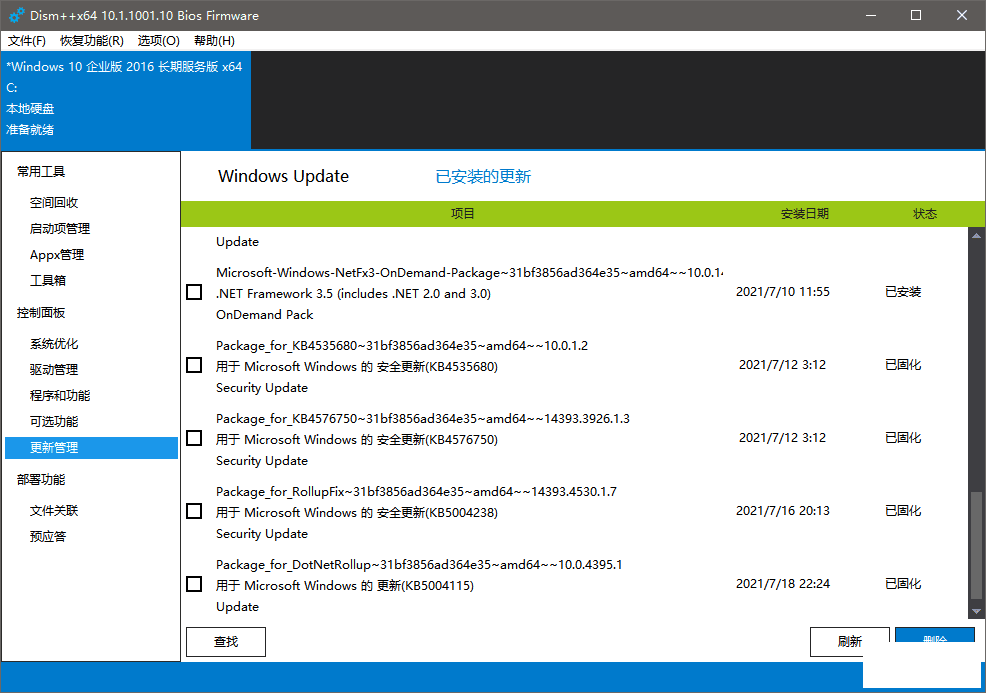Viewport: 986px width, 693px height.
Task: Click the Package_for_RollupFix package name
Action: point(416,492)
